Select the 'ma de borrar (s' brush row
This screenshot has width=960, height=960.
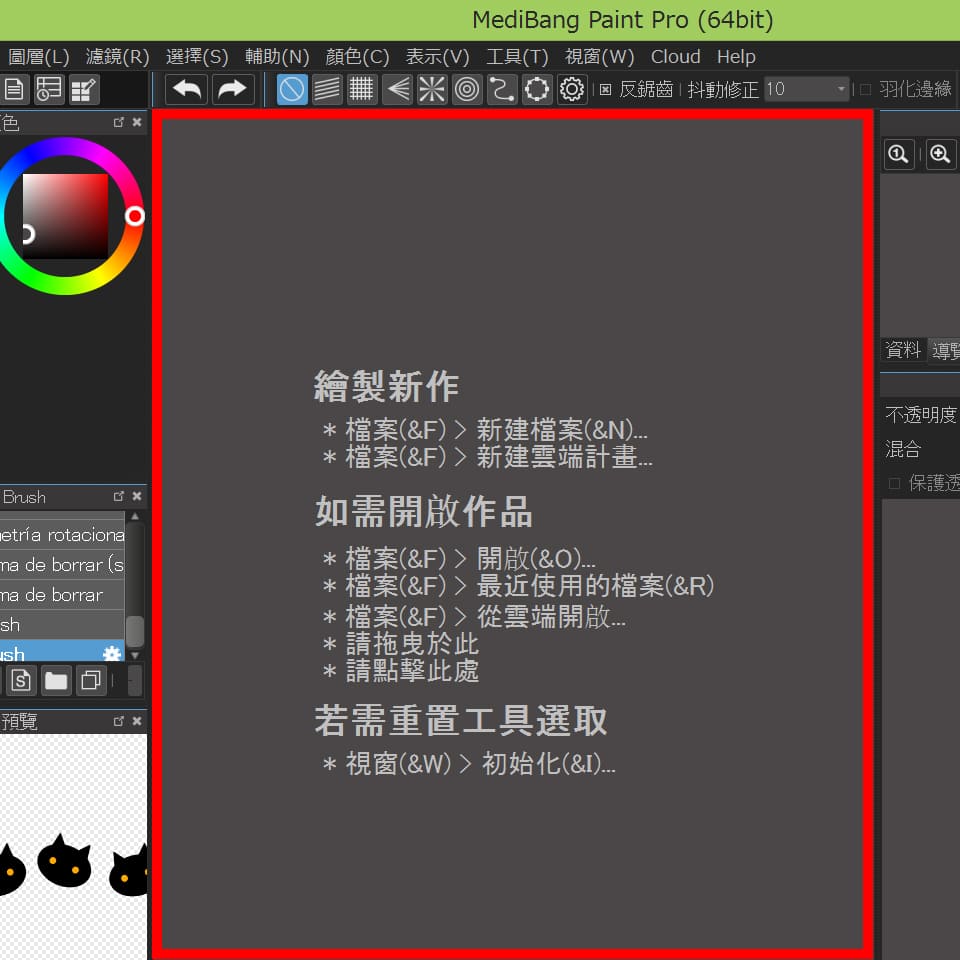[x=62, y=564]
